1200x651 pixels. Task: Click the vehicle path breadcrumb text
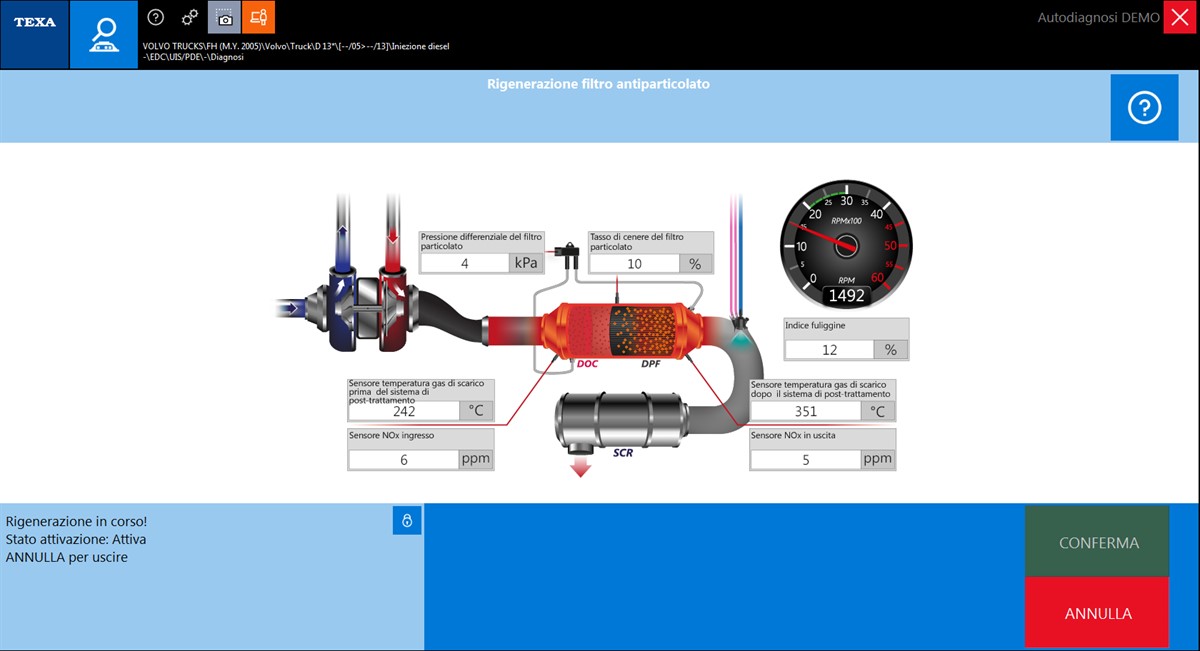(x=296, y=51)
